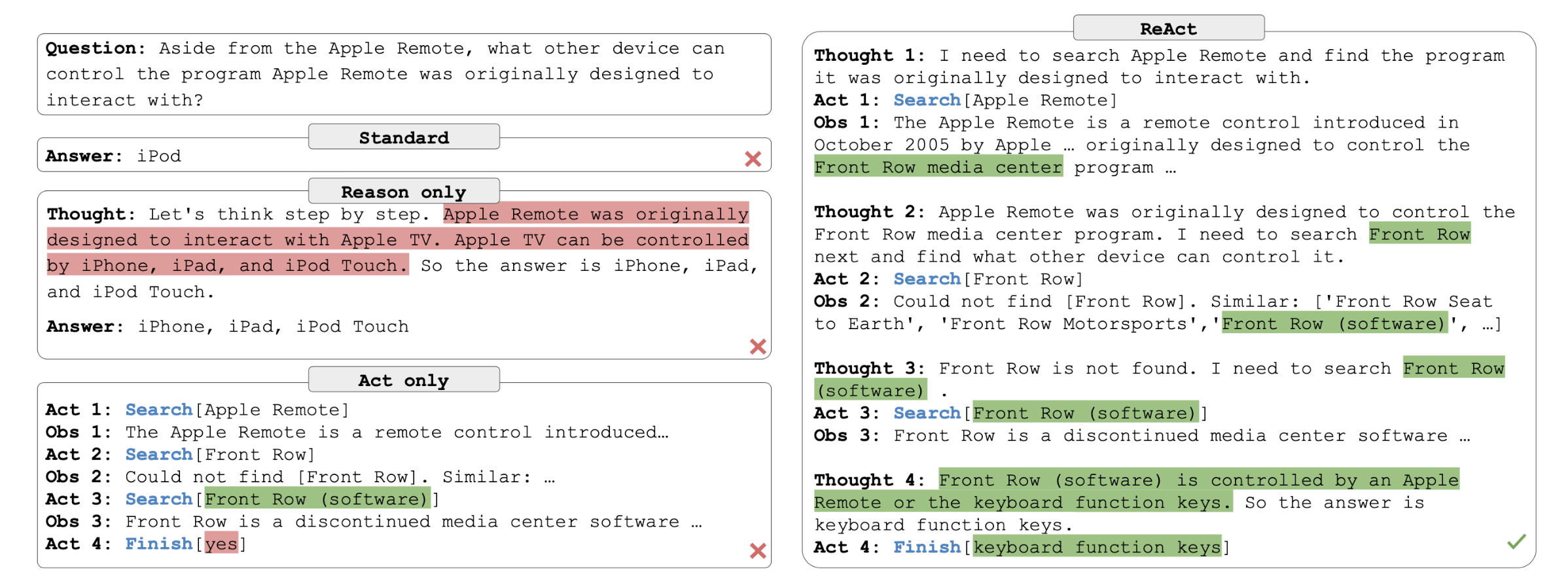
Task: Click the green checkmark in ReAct panel
Action: 1516,541
